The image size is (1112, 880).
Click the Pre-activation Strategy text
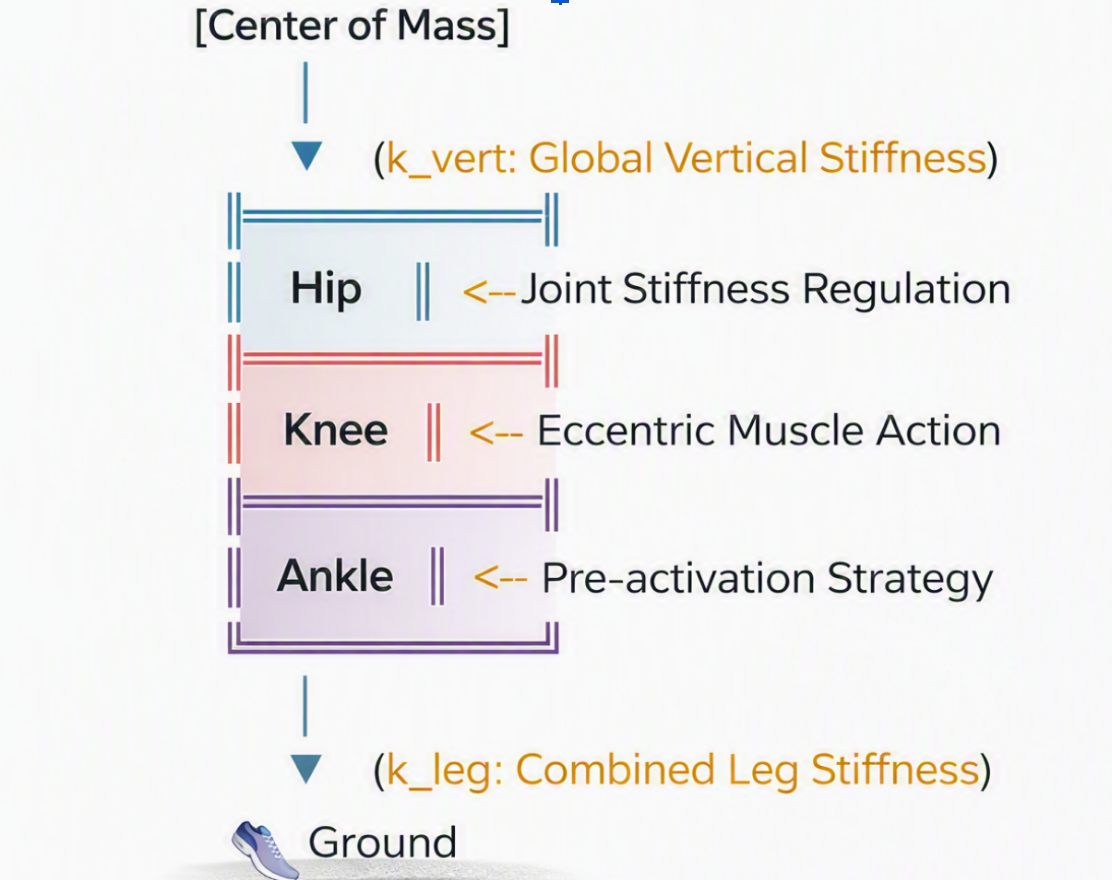pos(767,579)
